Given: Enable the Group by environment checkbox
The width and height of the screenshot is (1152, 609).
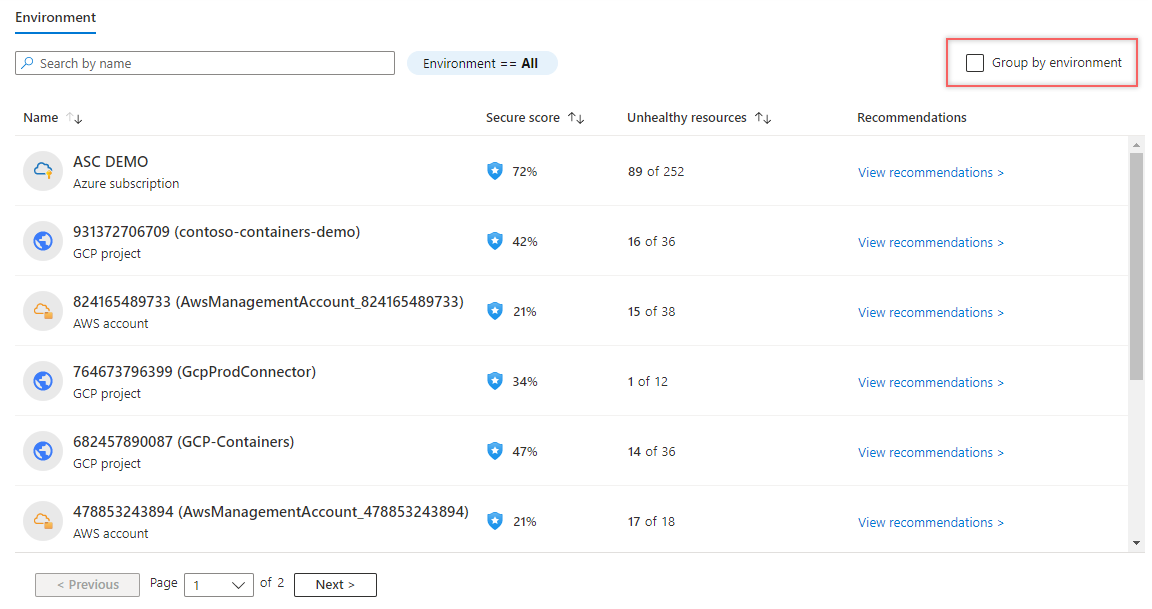Looking at the screenshot, I should 975,63.
